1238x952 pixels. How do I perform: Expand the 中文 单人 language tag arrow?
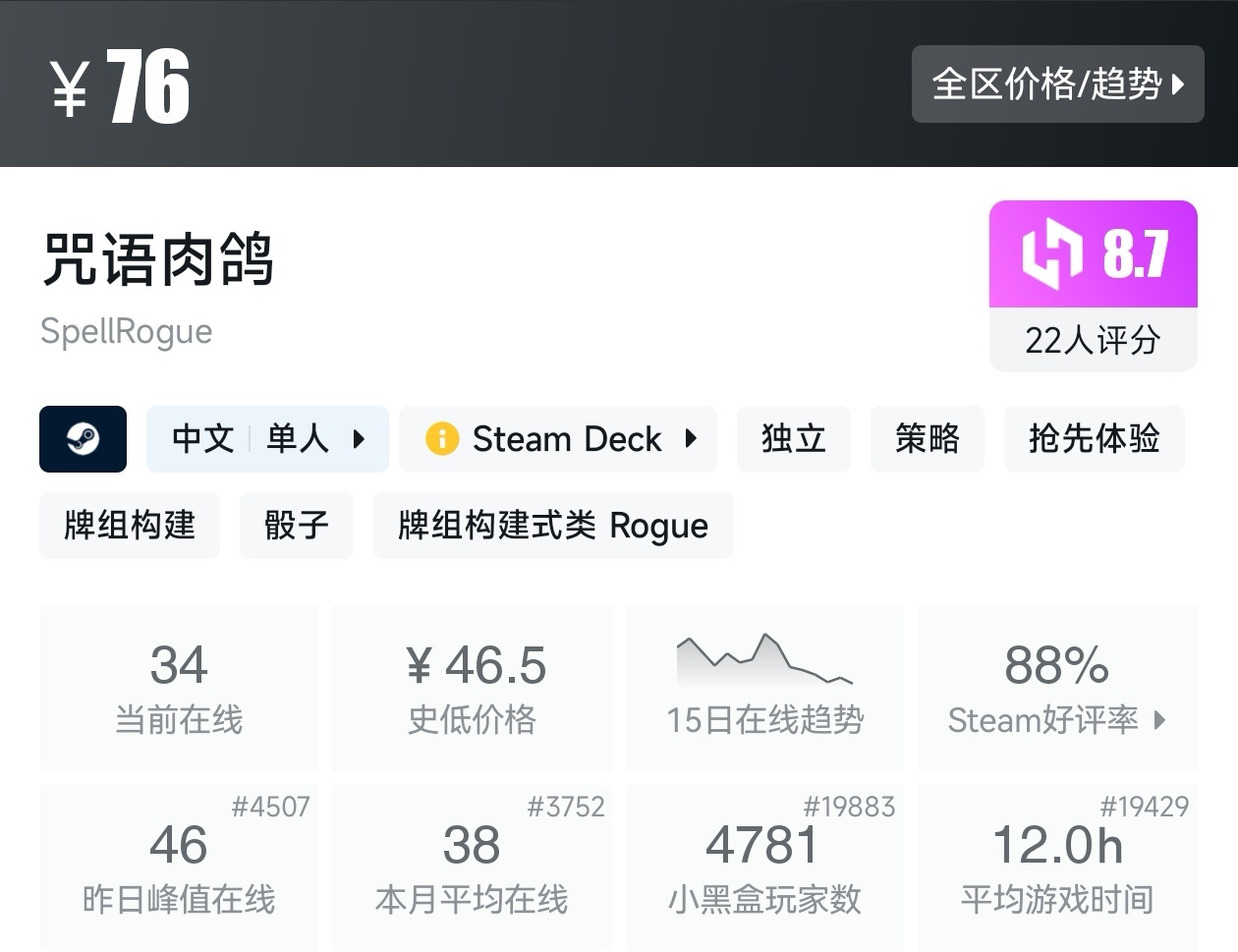click(359, 438)
